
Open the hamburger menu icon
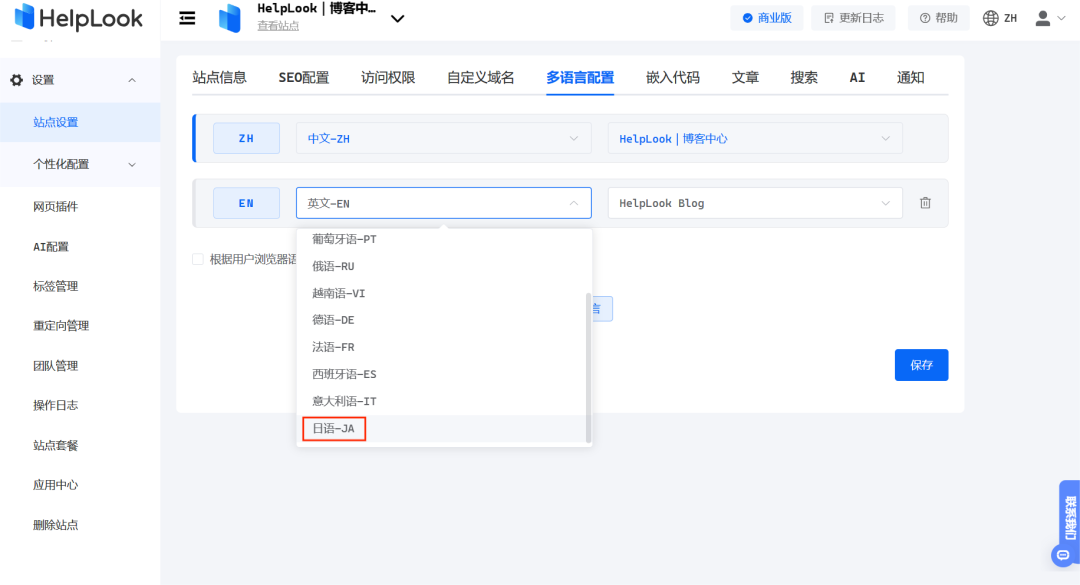(187, 17)
